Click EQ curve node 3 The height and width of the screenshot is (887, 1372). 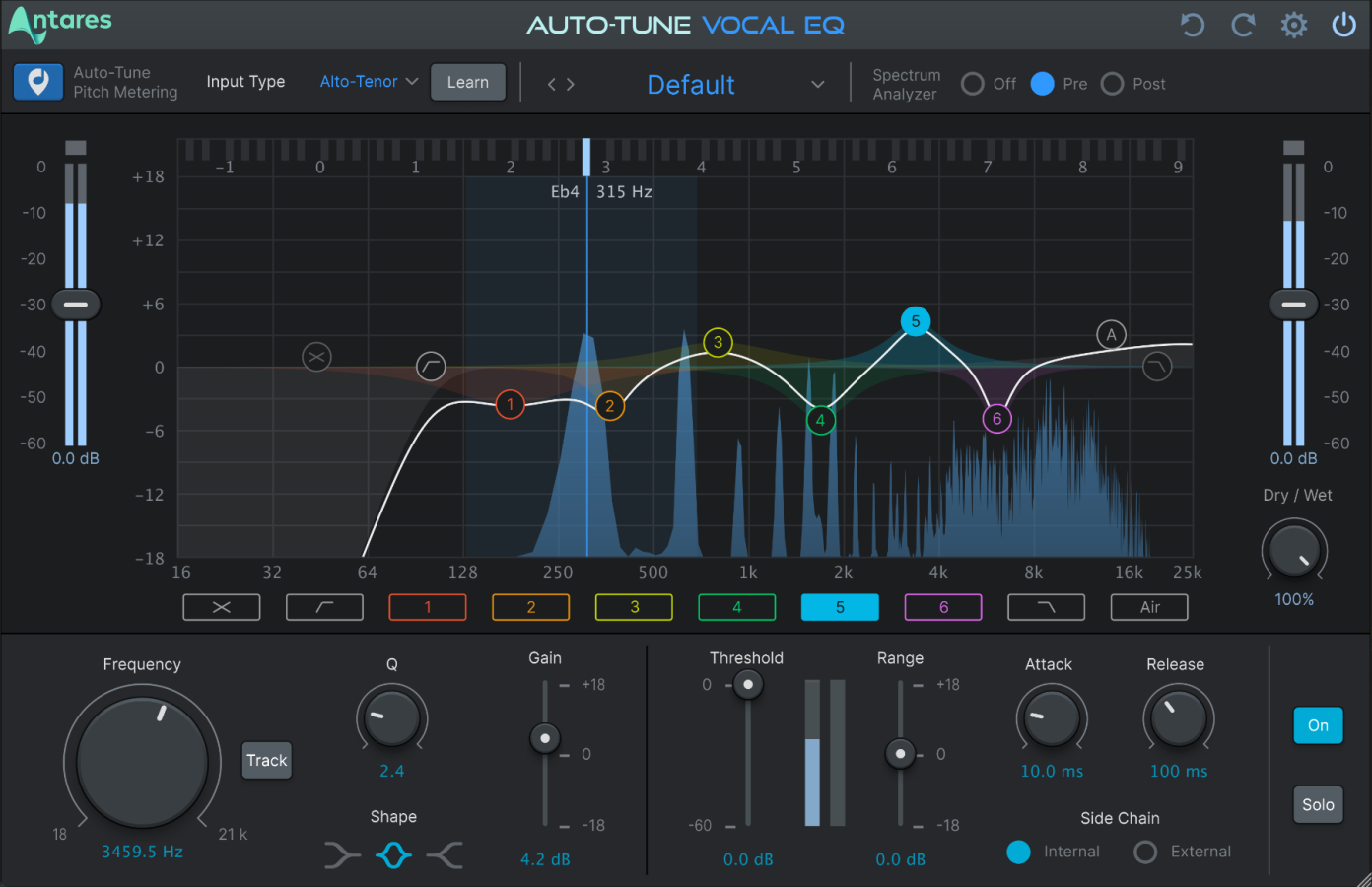[718, 343]
